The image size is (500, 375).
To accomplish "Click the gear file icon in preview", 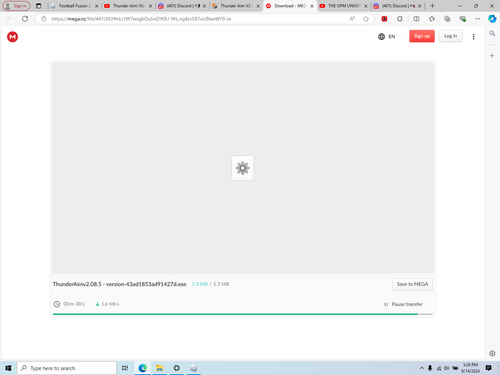I will click(243, 168).
